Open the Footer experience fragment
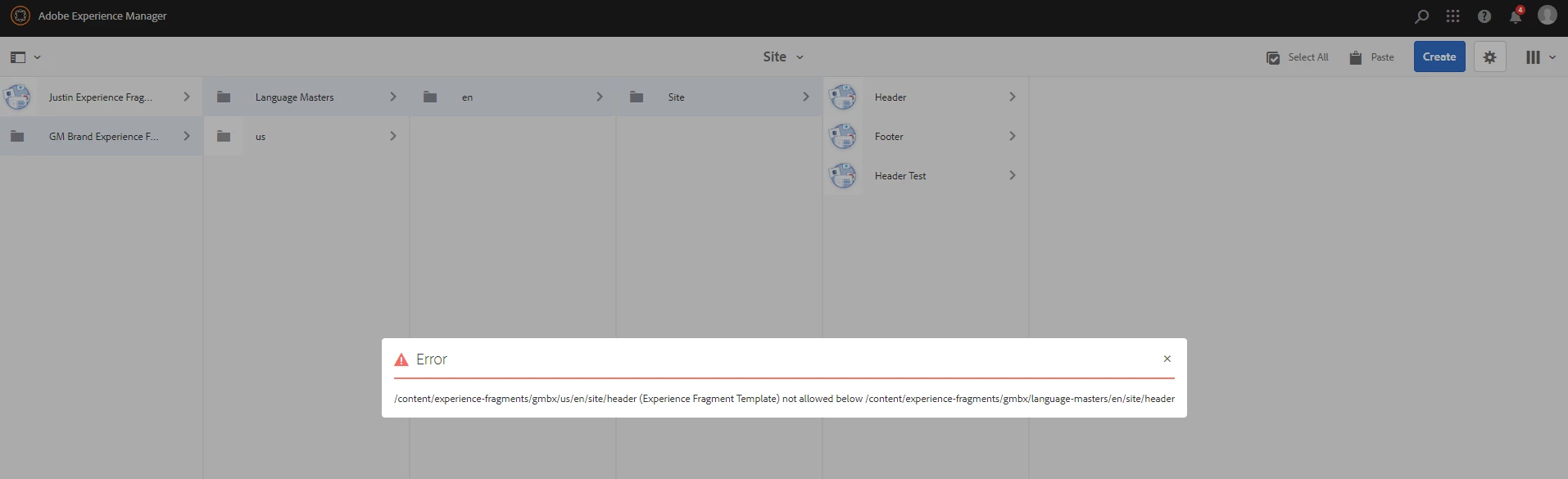This screenshot has height=479, width=1568. pos(889,137)
